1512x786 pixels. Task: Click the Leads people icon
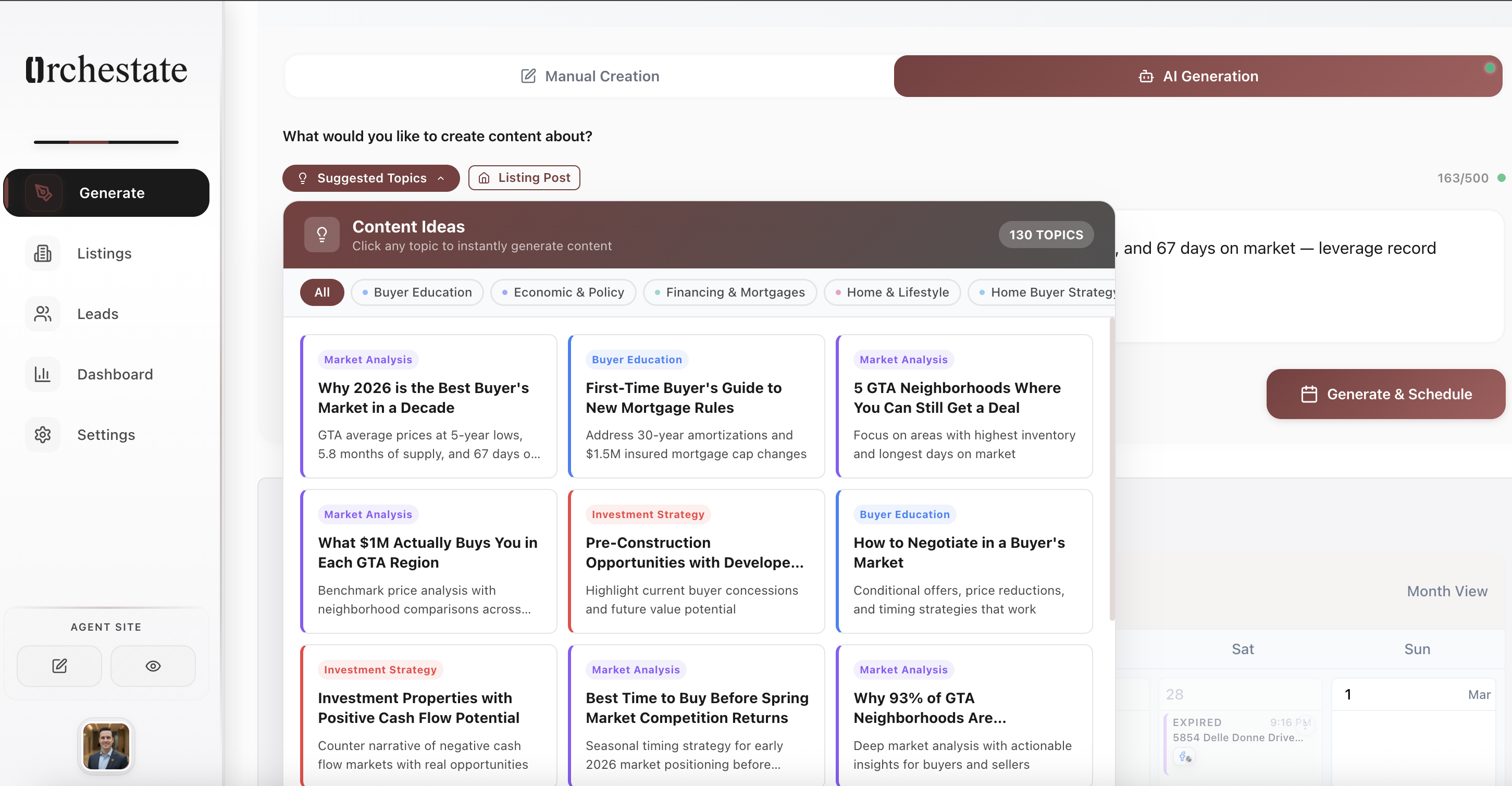(42, 314)
